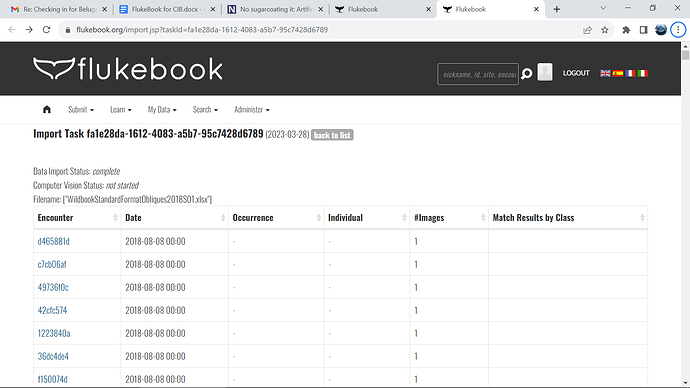Open encounter 497361Oc
690x388 pixels.
(x=53, y=287)
